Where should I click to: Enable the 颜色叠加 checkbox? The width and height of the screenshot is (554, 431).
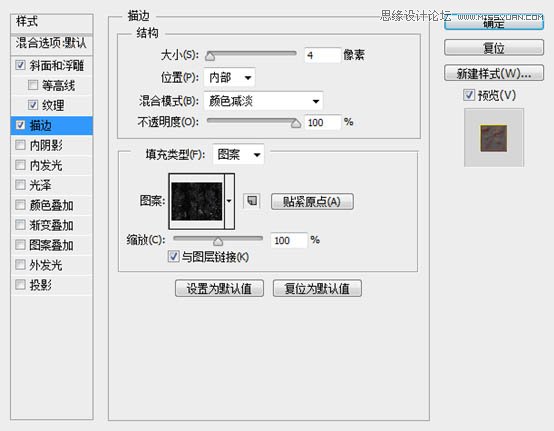20,205
